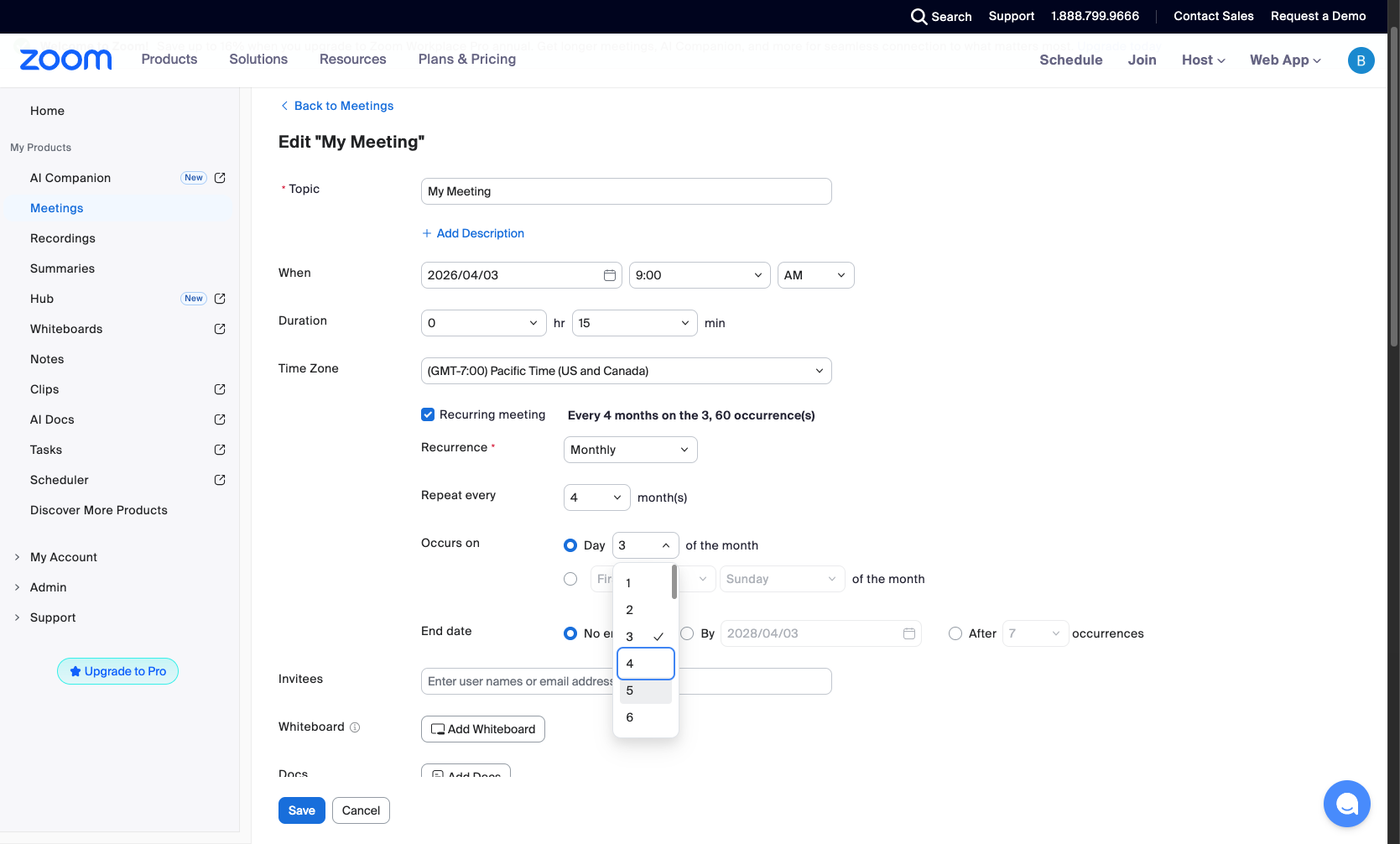The image size is (1400, 844).
Task: Click the page vertical scrollbar
Action: point(1394,185)
